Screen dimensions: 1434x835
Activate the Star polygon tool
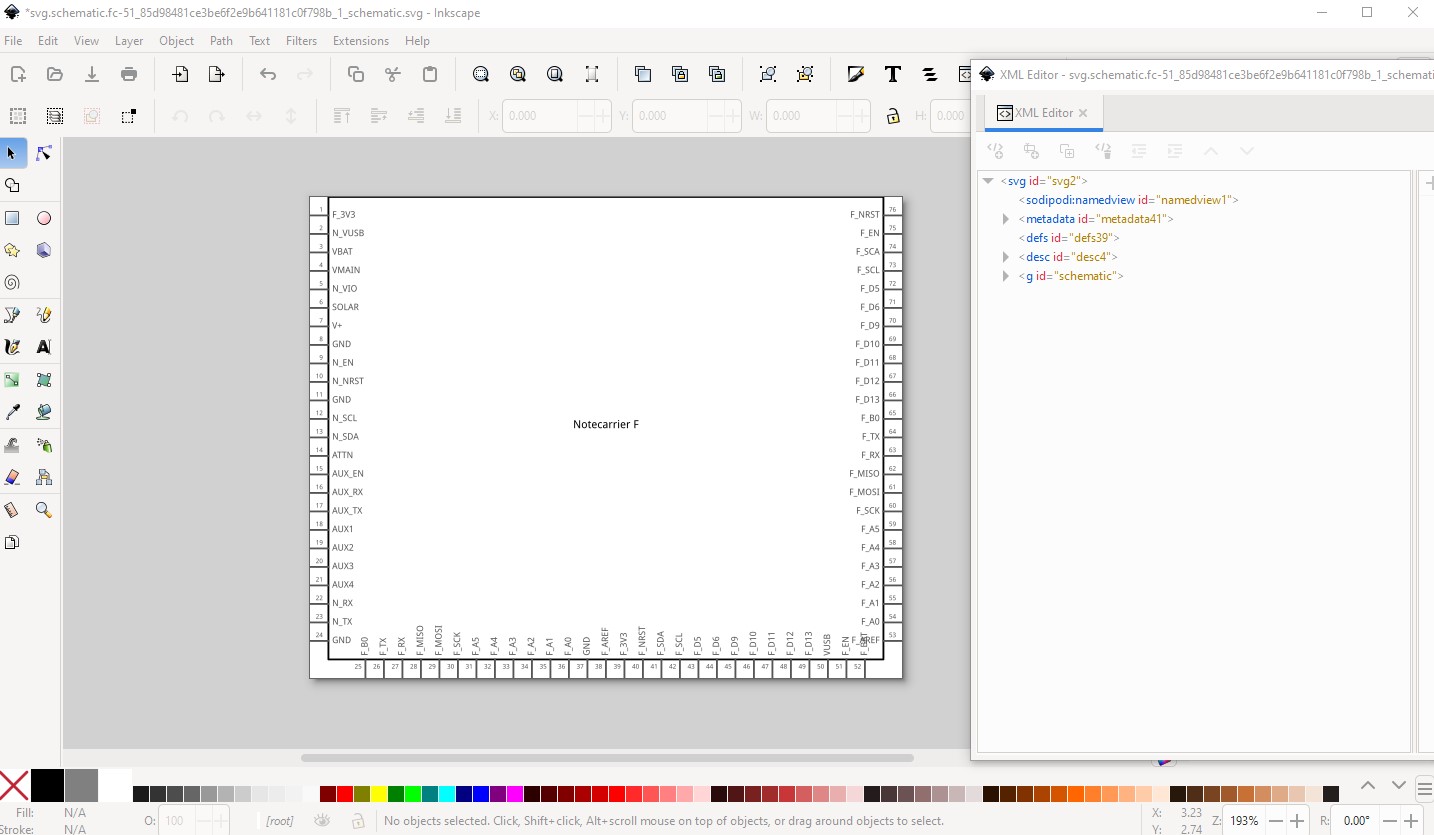point(12,250)
